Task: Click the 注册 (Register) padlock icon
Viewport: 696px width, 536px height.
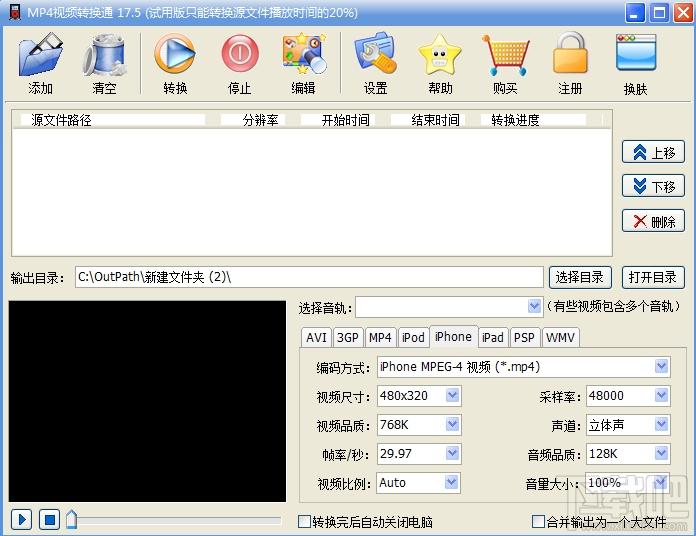Action: pos(570,53)
